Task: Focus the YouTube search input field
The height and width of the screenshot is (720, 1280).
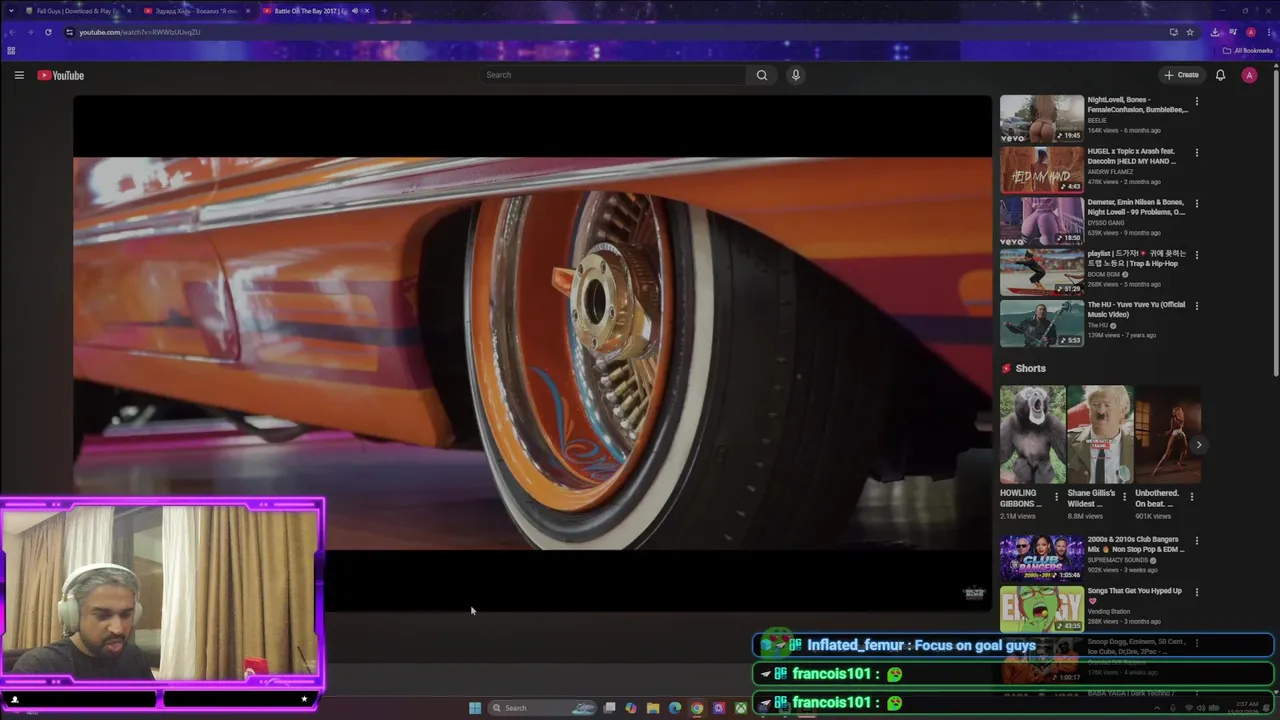Action: pos(612,75)
